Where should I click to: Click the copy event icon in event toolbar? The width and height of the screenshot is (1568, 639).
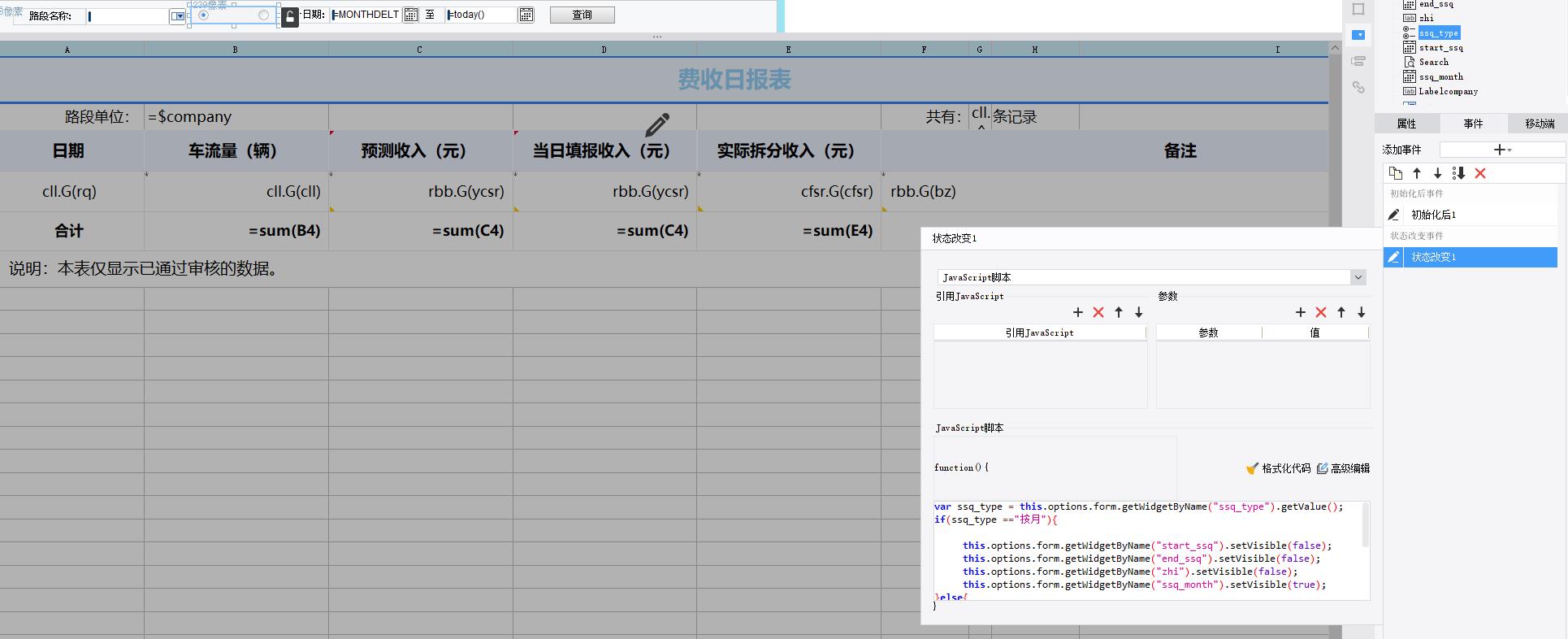(x=1396, y=173)
